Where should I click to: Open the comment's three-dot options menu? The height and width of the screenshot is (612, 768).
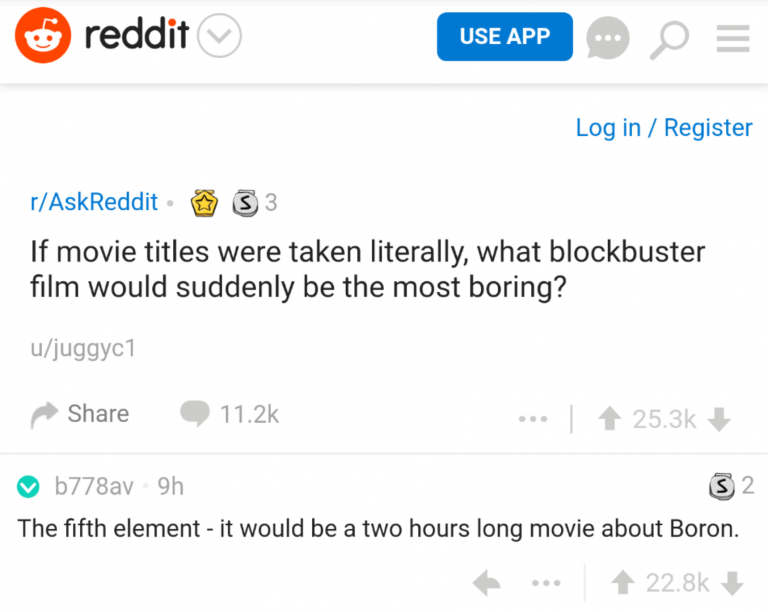pos(546,582)
